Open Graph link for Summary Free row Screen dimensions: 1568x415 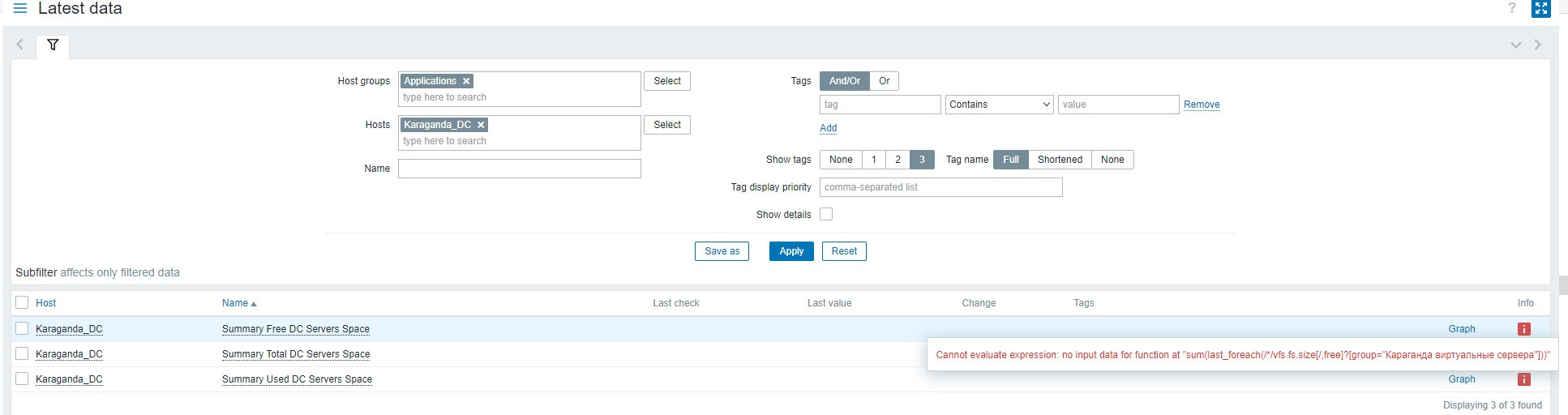1461,329
